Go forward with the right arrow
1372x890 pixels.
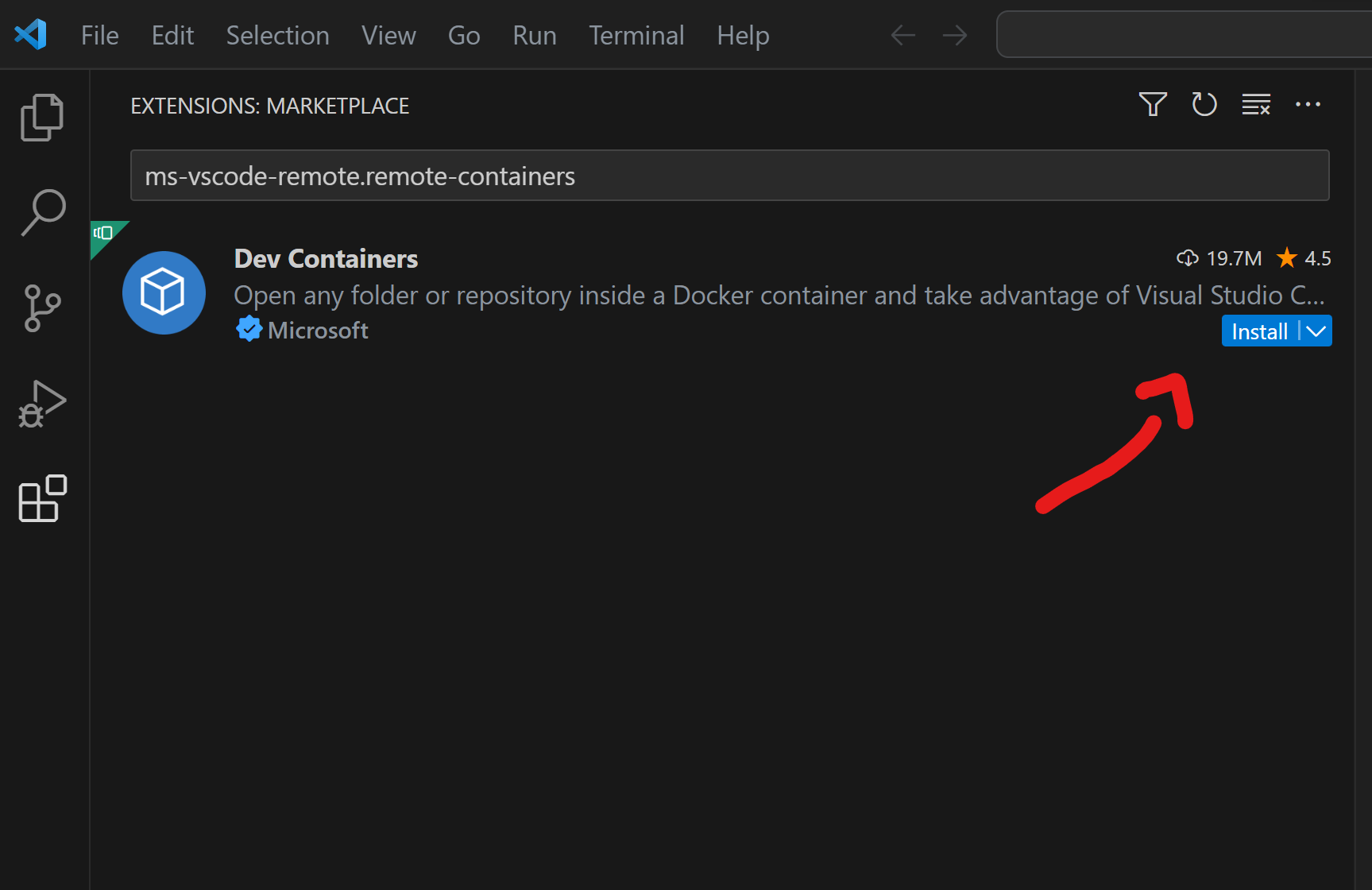click(x=955, y=35)
